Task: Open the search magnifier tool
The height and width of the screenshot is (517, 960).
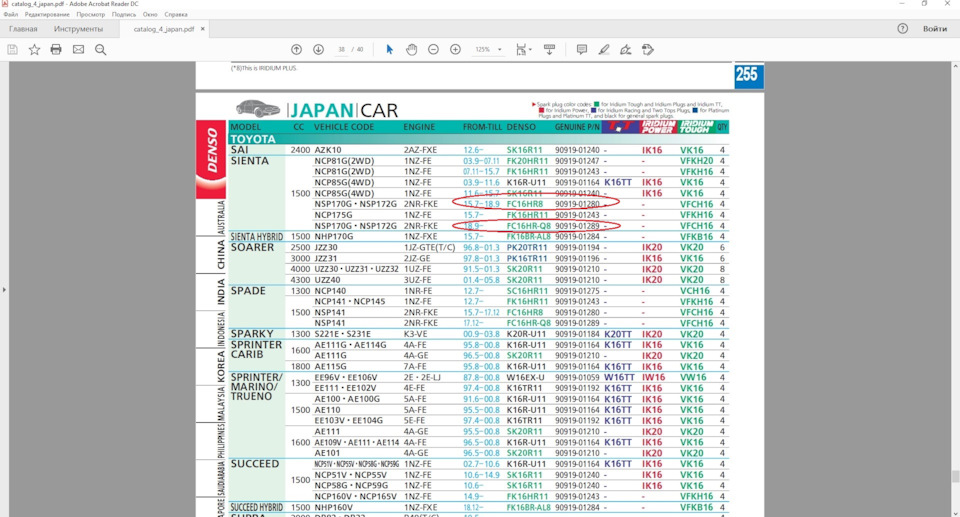Action: click(100, 49)
